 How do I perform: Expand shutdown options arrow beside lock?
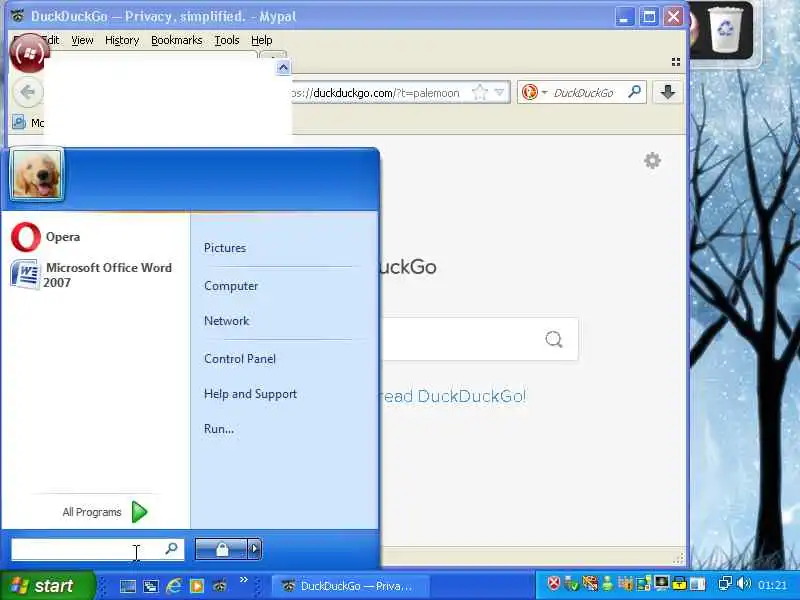pos(255,549)
